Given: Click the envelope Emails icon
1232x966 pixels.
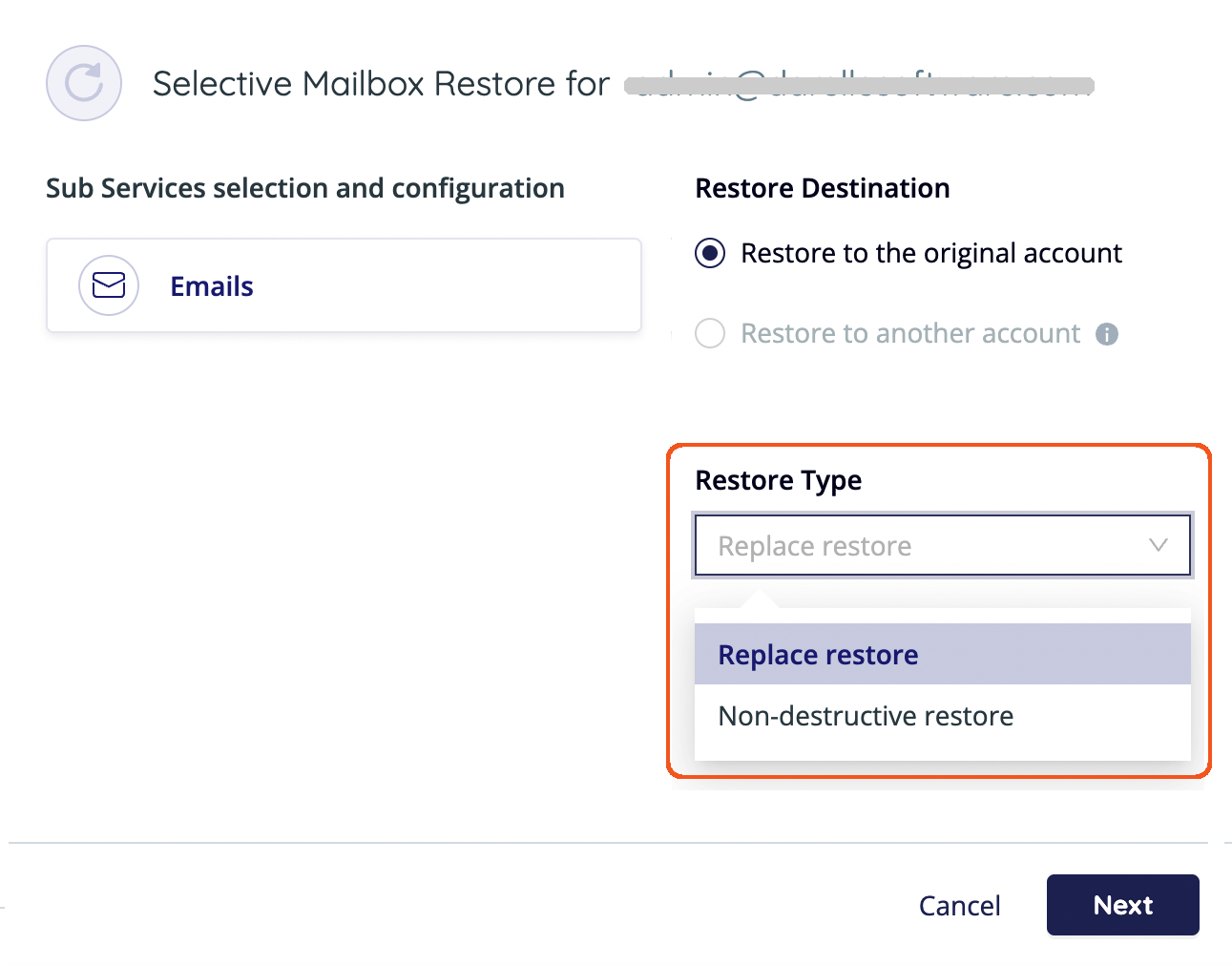Looking at the screenshot, I should (109, 285).
